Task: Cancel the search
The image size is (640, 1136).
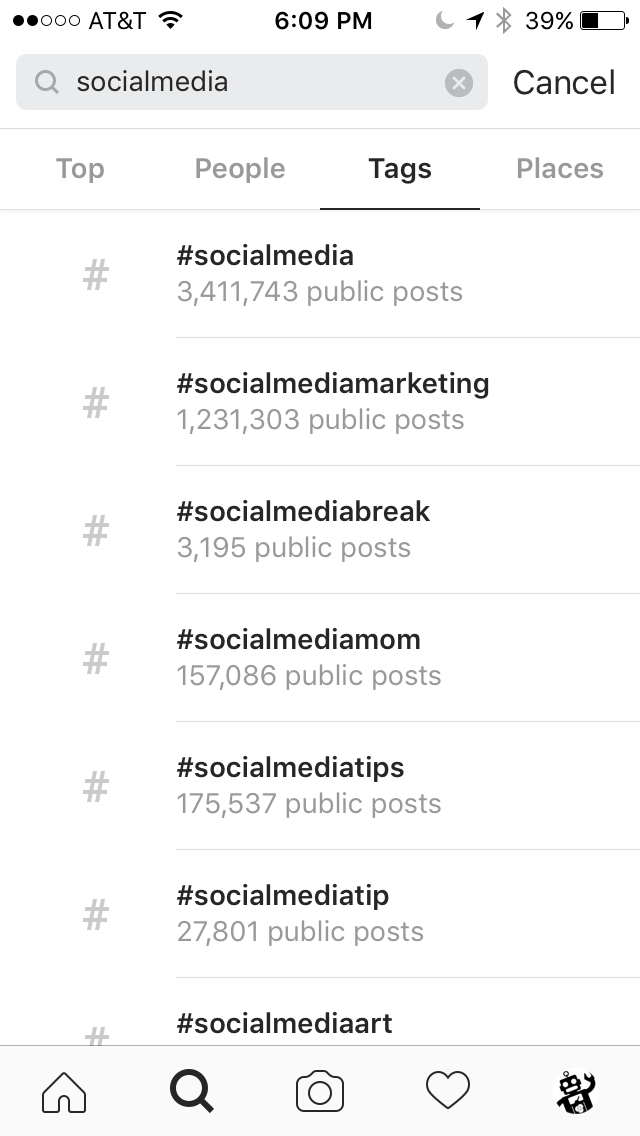Action: click(x=564, y=83)
